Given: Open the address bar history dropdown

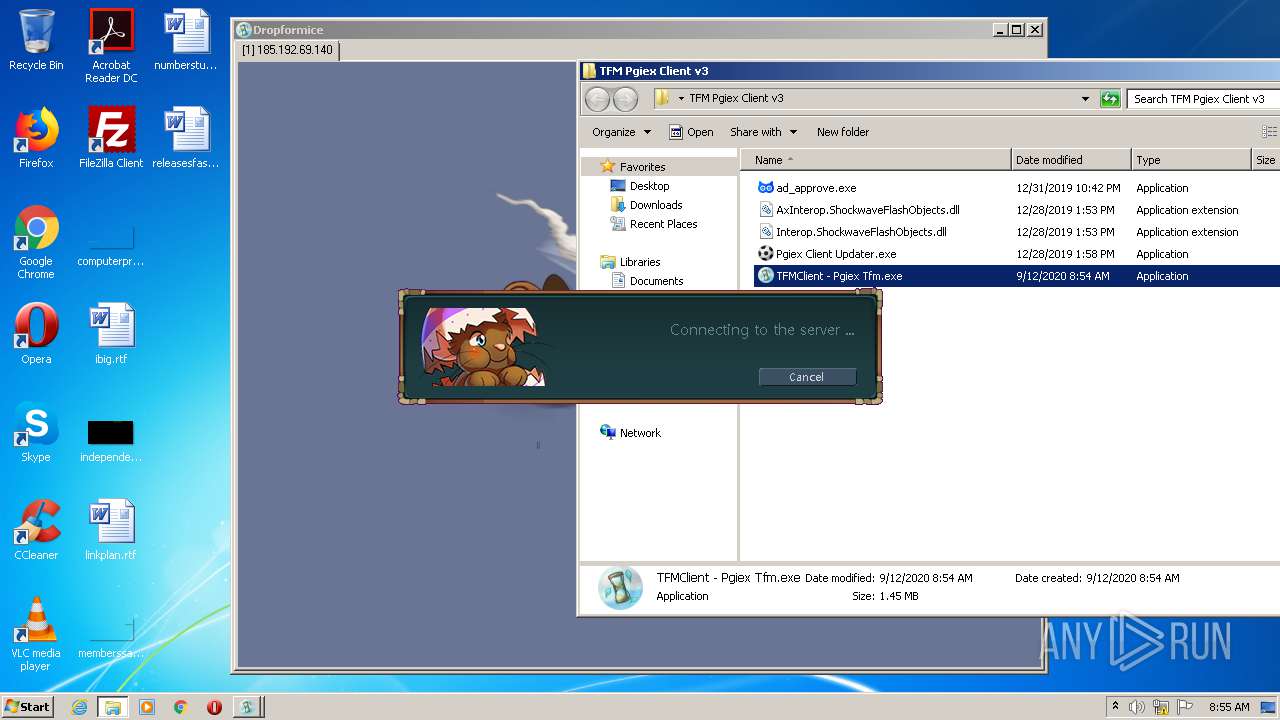Looking at the screenshot, I should click(1085, 99).
